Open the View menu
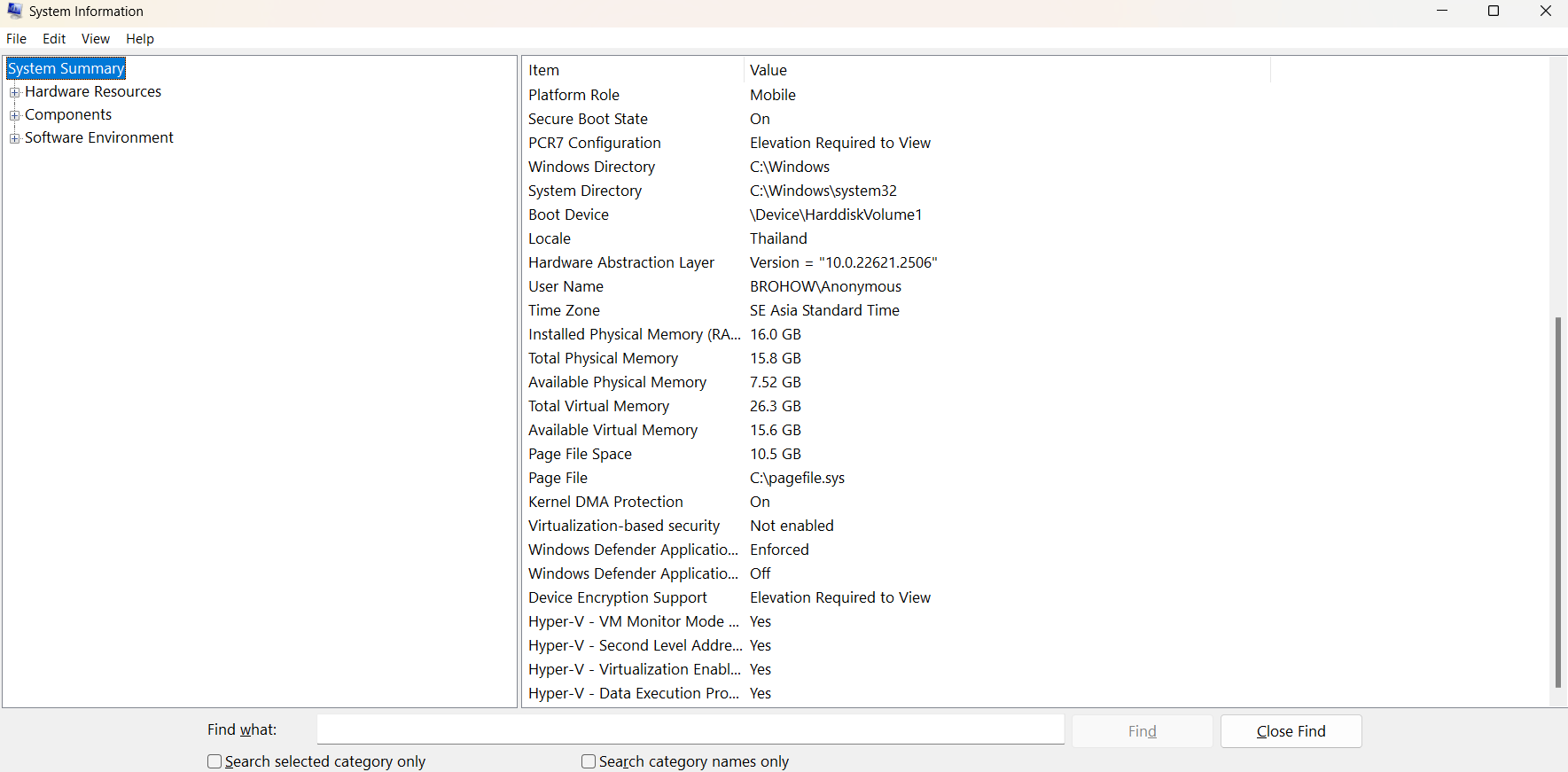This screenshot has width=1568, height=772. (96, 39)
